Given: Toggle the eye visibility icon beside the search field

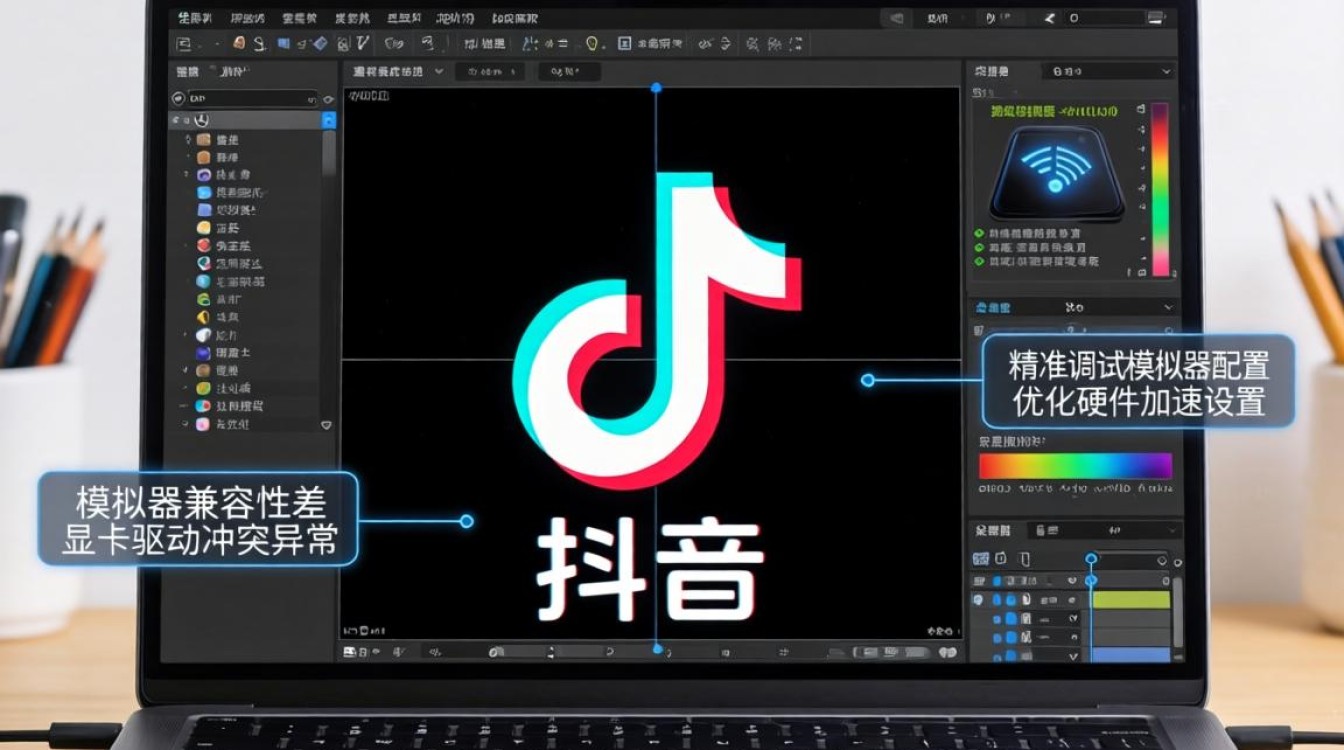Looking at the screenshot, I should 328,99.
